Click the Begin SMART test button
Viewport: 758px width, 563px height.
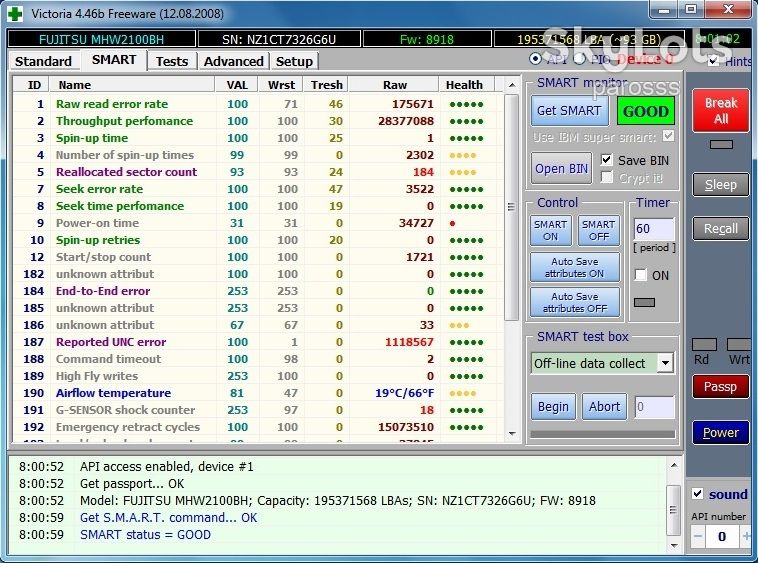[x=554, y=407]
